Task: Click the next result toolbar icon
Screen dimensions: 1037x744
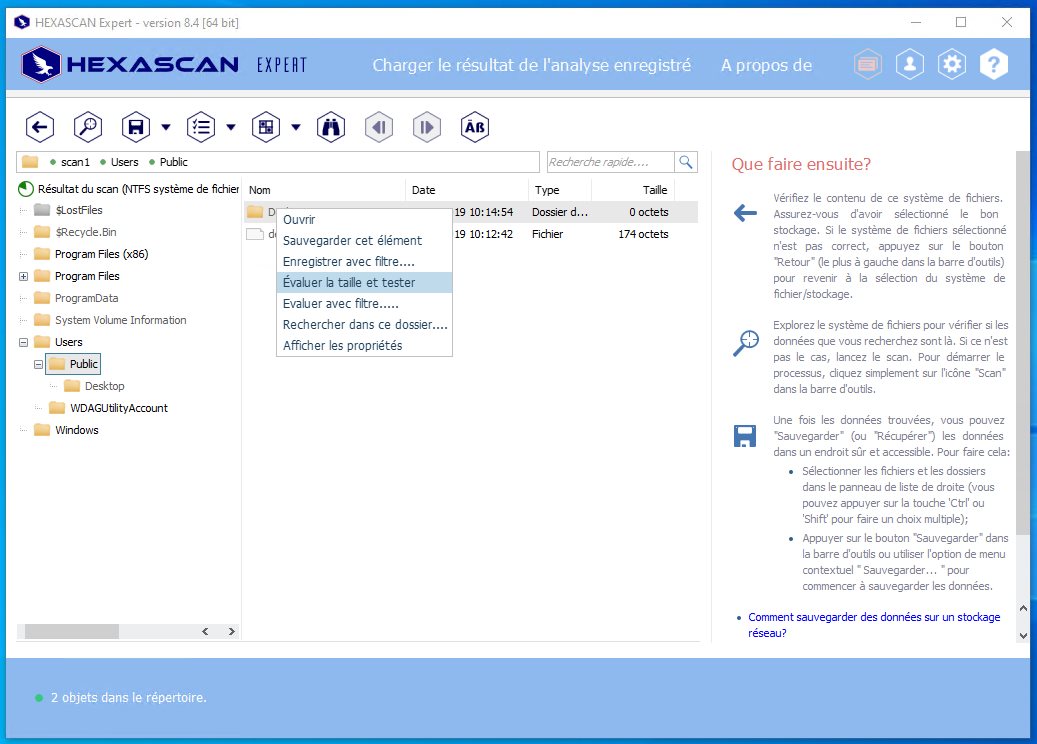Action: (427, 127)
